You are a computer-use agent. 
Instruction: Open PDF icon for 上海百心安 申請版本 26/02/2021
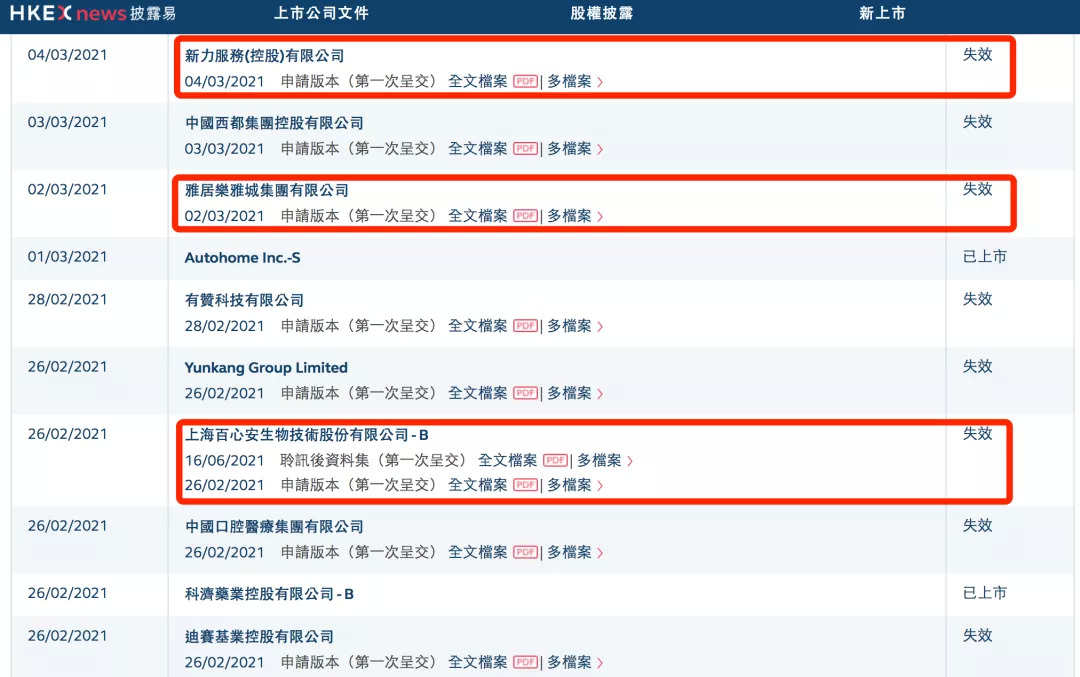click(x=525, y=485)
